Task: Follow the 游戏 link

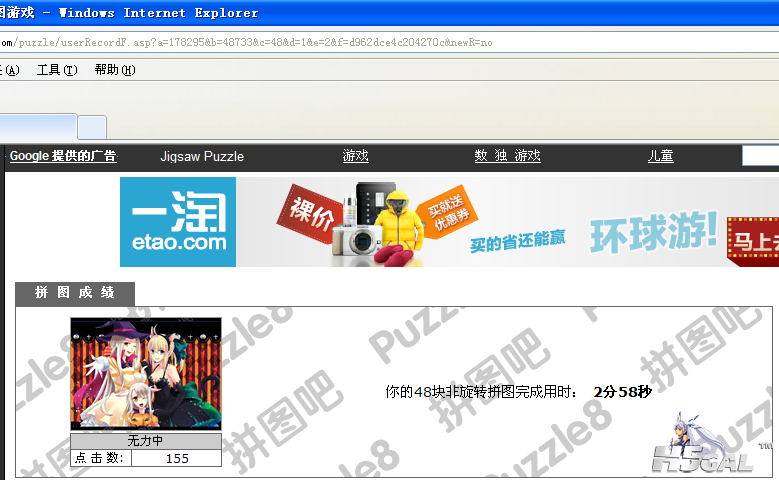Action: [355, 156]
